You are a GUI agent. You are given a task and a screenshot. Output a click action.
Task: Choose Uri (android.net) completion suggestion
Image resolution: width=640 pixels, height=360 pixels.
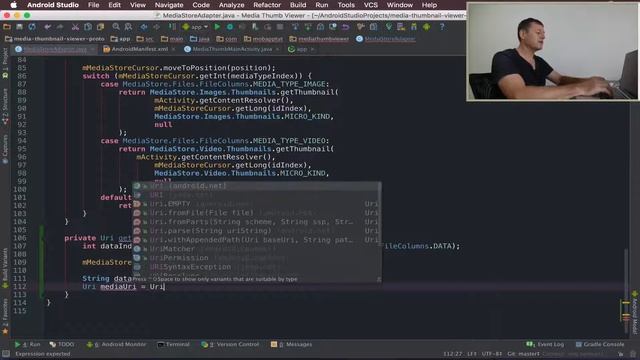pos(257,186)
